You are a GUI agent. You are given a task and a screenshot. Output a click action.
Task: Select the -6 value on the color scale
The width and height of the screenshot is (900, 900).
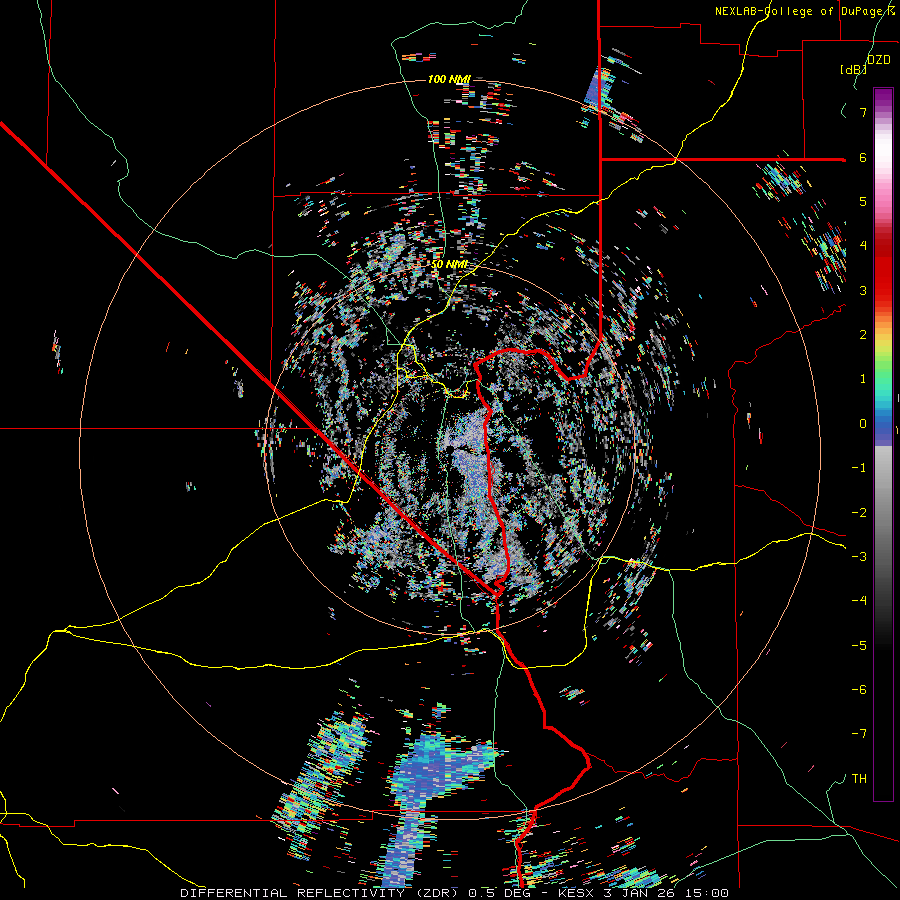click(859, 690)
